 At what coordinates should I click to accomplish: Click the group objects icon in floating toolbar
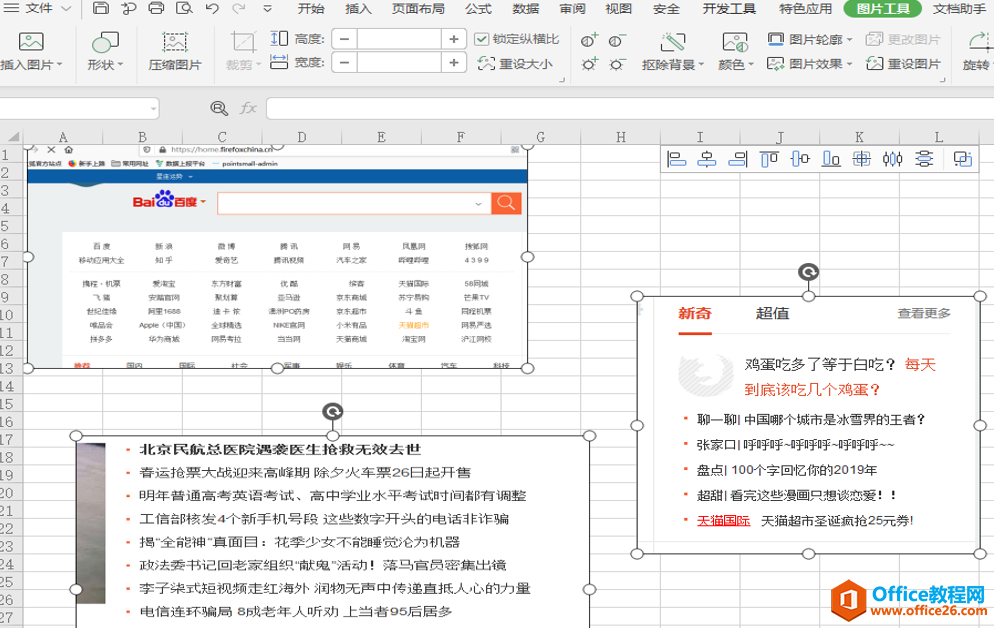point(962,159)
